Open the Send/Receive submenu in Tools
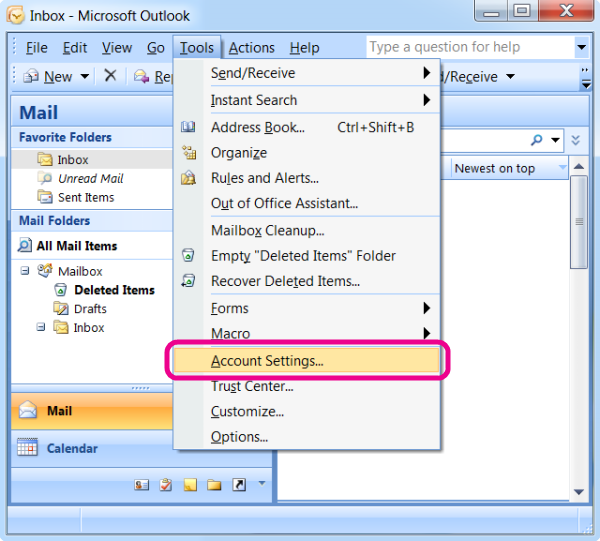 point(307,73)
